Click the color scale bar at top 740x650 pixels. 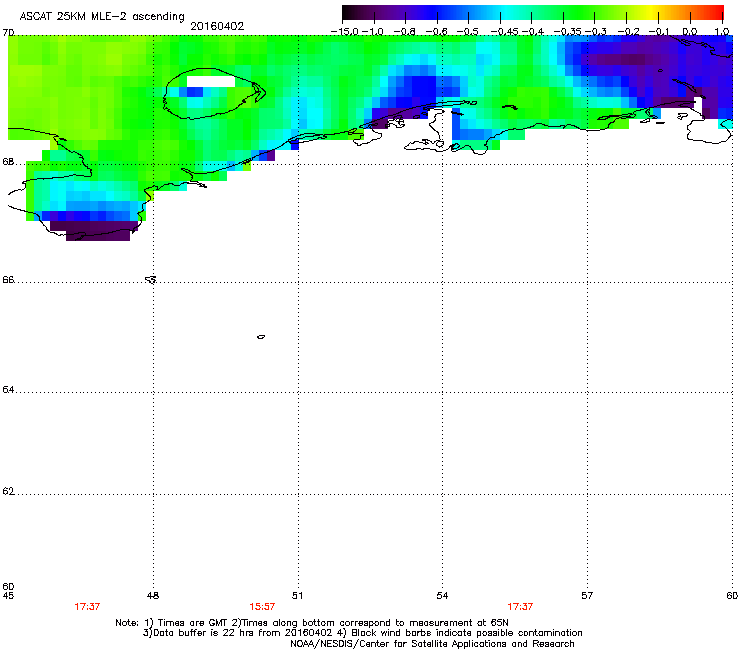point(532,13)
